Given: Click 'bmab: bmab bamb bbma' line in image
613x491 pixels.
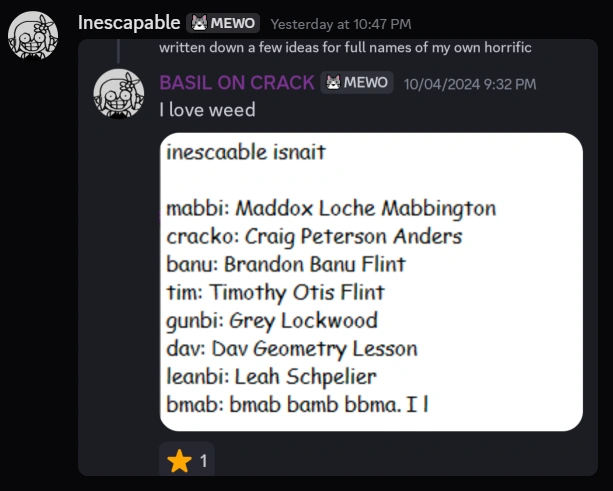Looking at the screenshot, I should (x=298, y=405).
